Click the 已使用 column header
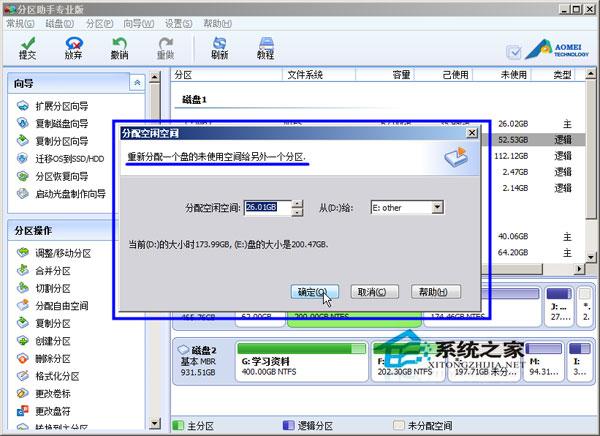The height and width of the screenshot is (436, 600). pos(444,75)
